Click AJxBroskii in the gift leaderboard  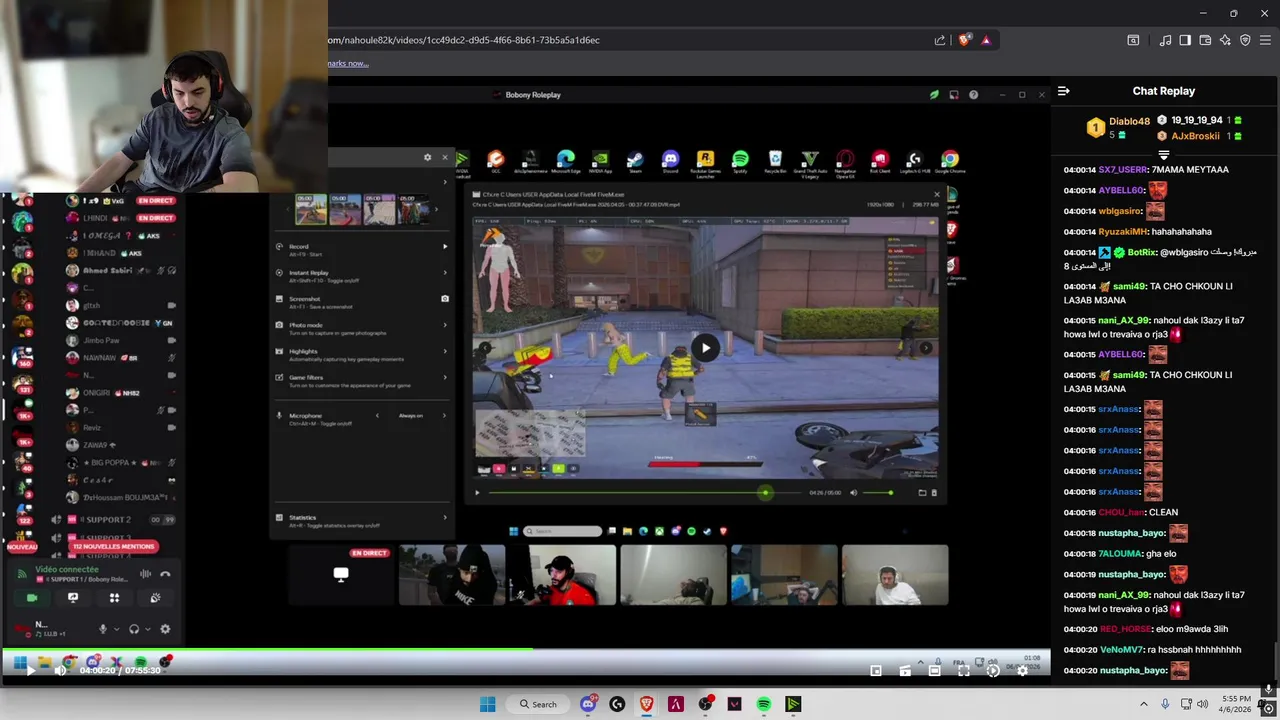(1195, 136)
